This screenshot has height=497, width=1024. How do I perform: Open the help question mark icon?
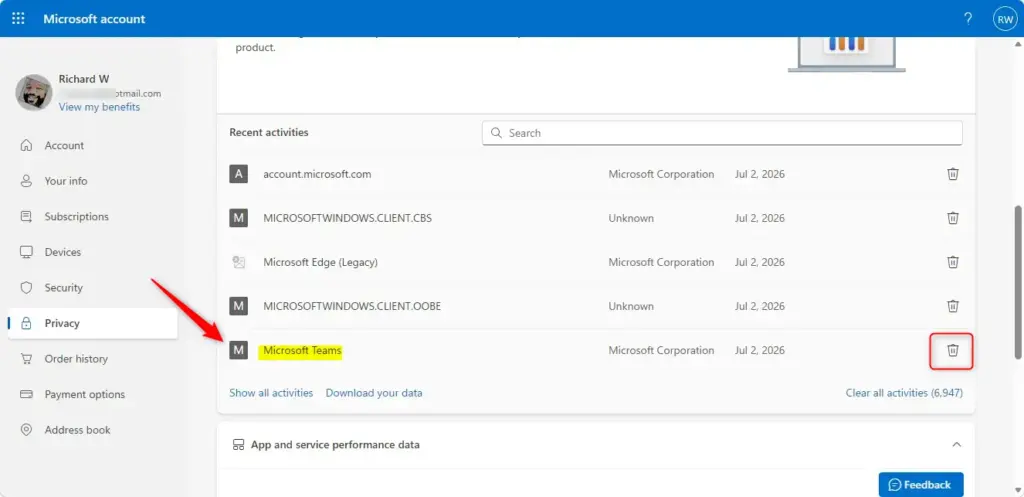[x=968, y=18]
